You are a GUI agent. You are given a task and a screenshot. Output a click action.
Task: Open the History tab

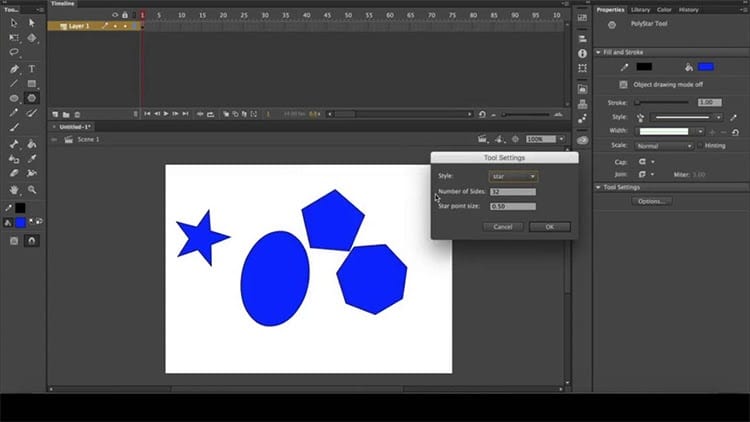point(688,10)
